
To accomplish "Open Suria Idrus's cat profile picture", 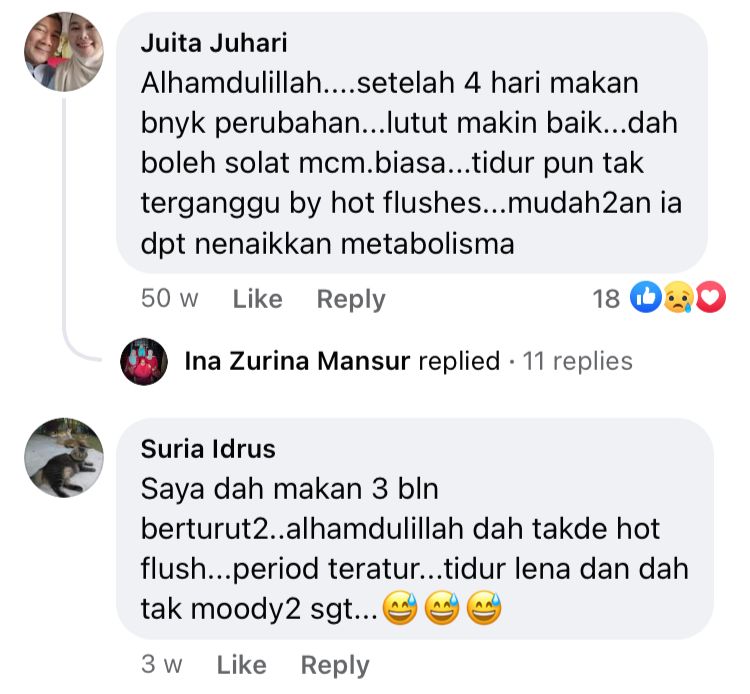I will click(x=64, y=458).
